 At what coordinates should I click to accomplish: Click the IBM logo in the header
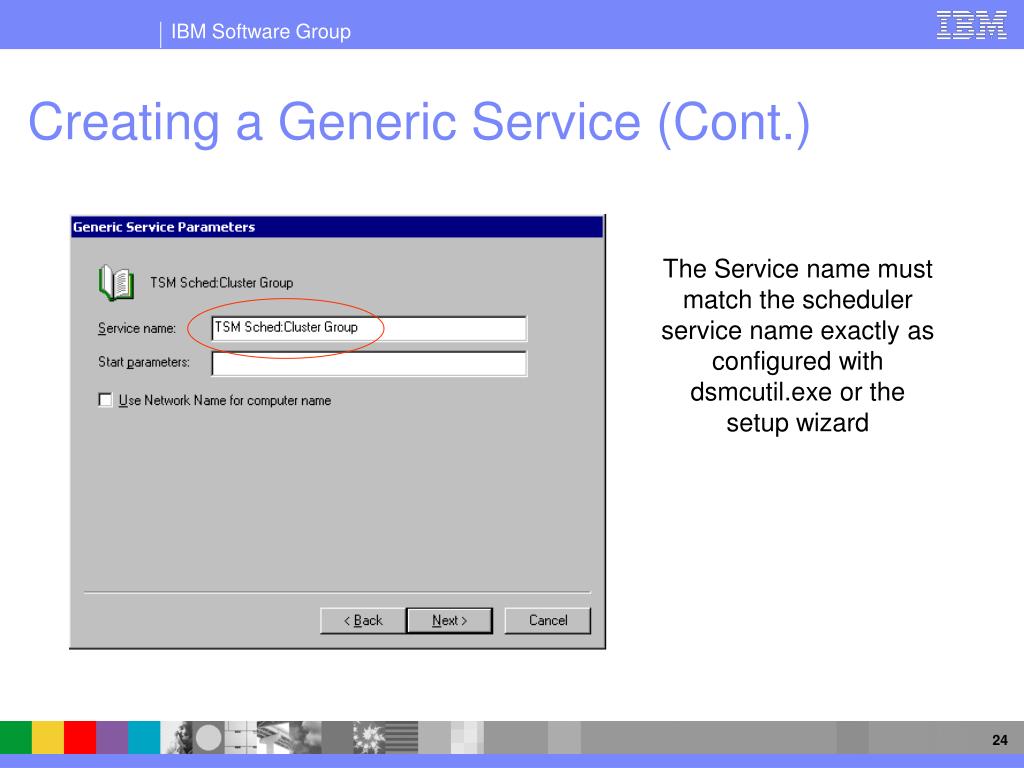[971, 25]
